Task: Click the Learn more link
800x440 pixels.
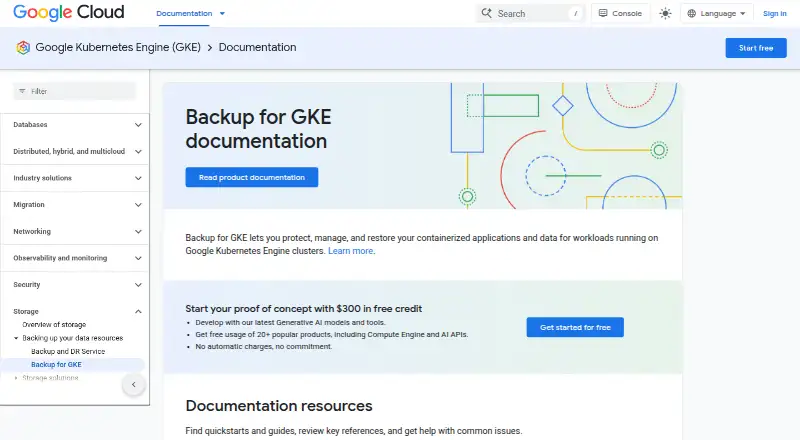Action: tap(351, 251)
